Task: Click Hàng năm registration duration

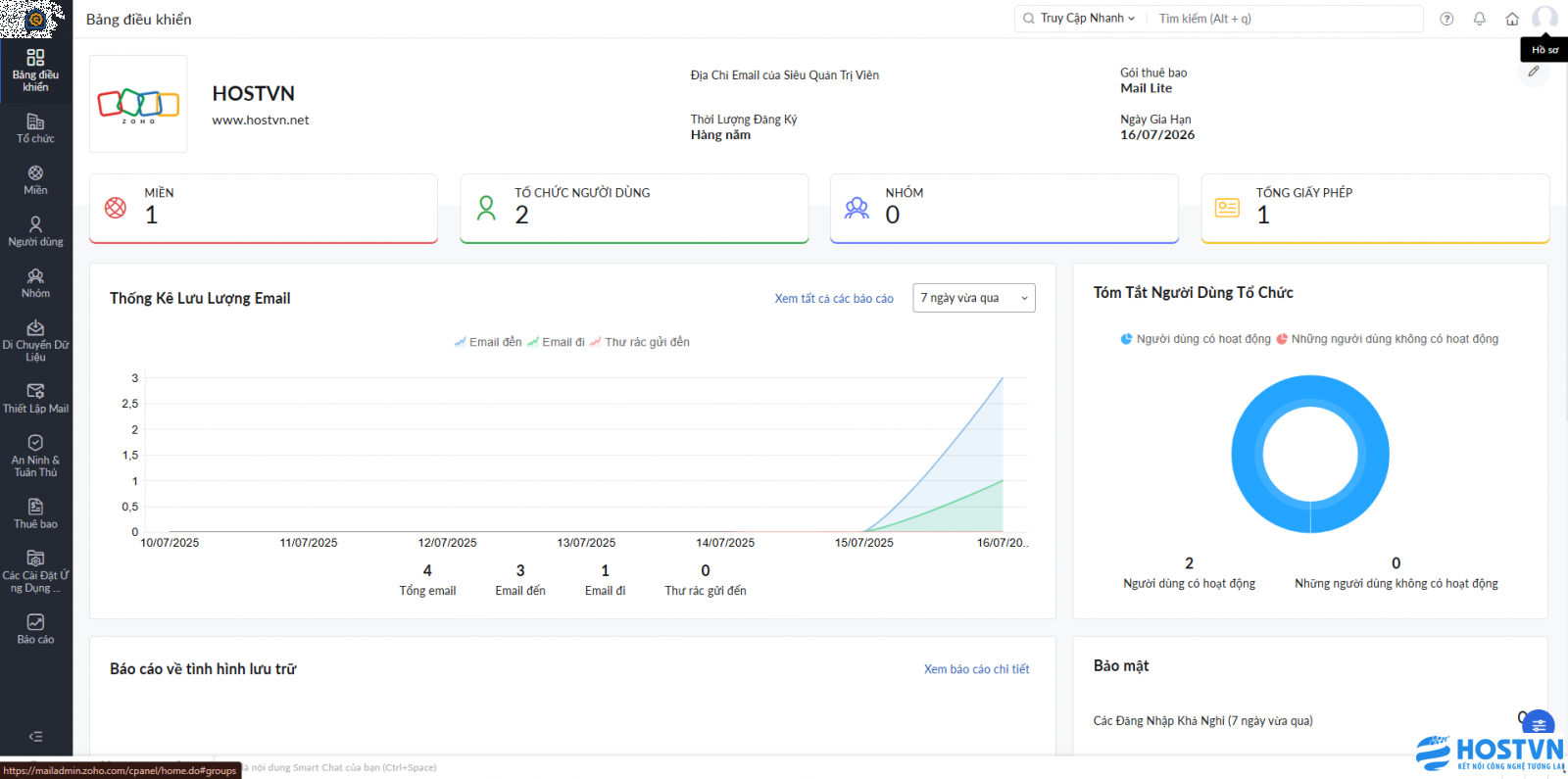Action: (x=720, y=135)
